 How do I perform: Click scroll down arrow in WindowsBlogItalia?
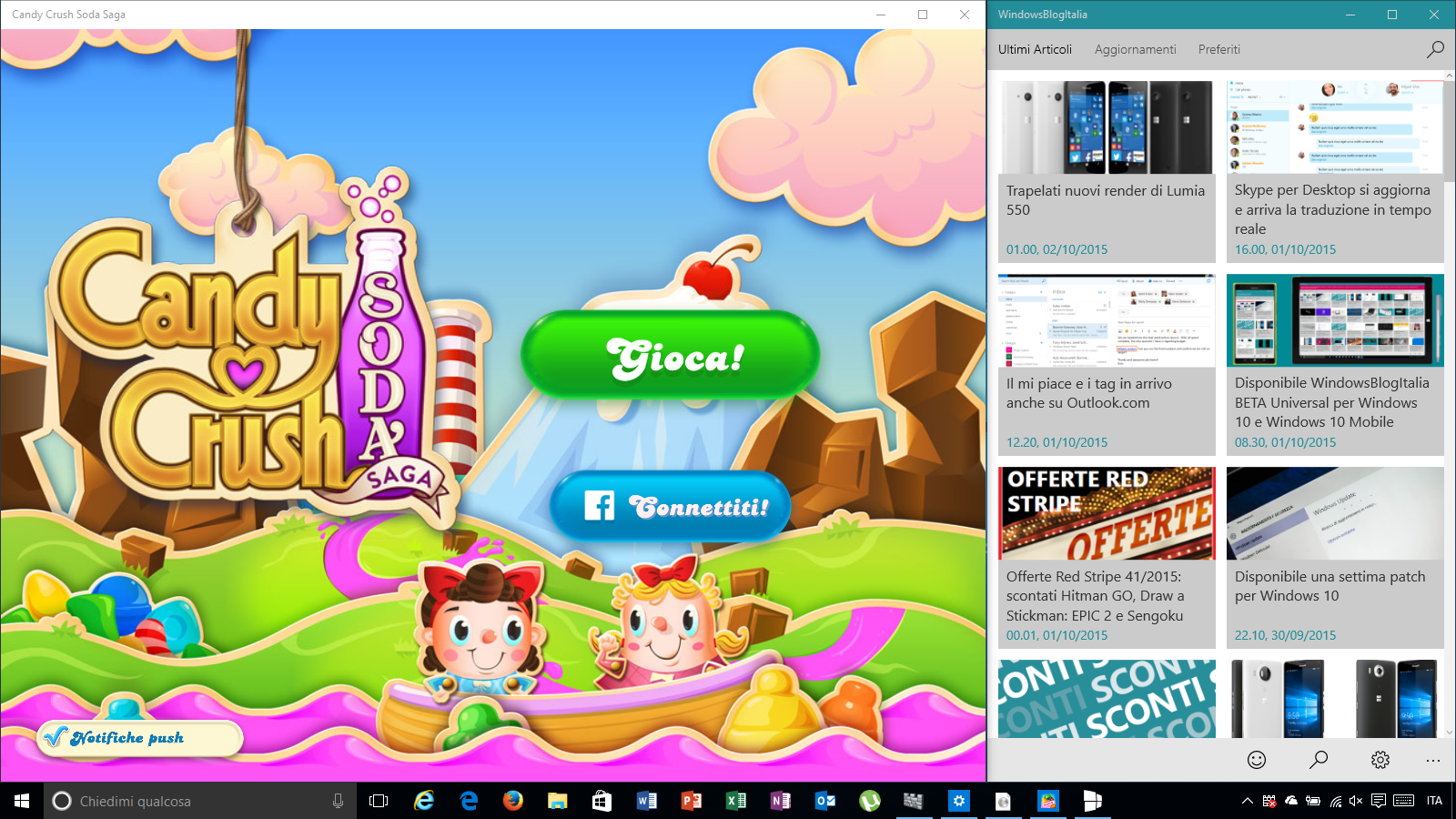(x=1450, y=732)
